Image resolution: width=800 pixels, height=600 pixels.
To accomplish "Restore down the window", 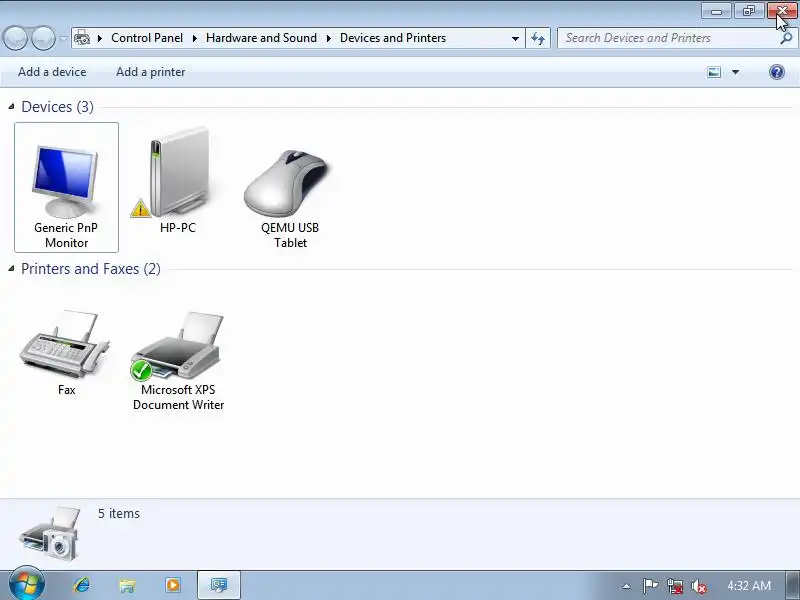I will tap(748, 11).
